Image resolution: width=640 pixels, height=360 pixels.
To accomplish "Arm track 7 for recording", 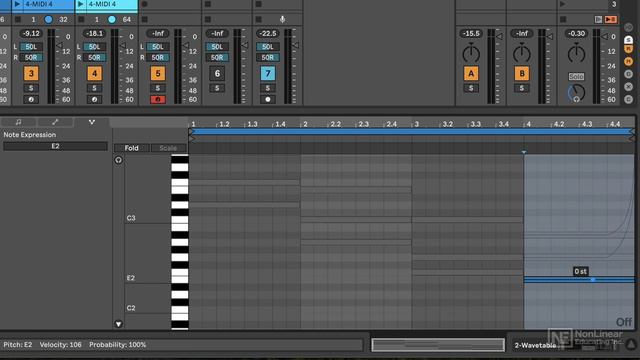I will coord(268,99).
